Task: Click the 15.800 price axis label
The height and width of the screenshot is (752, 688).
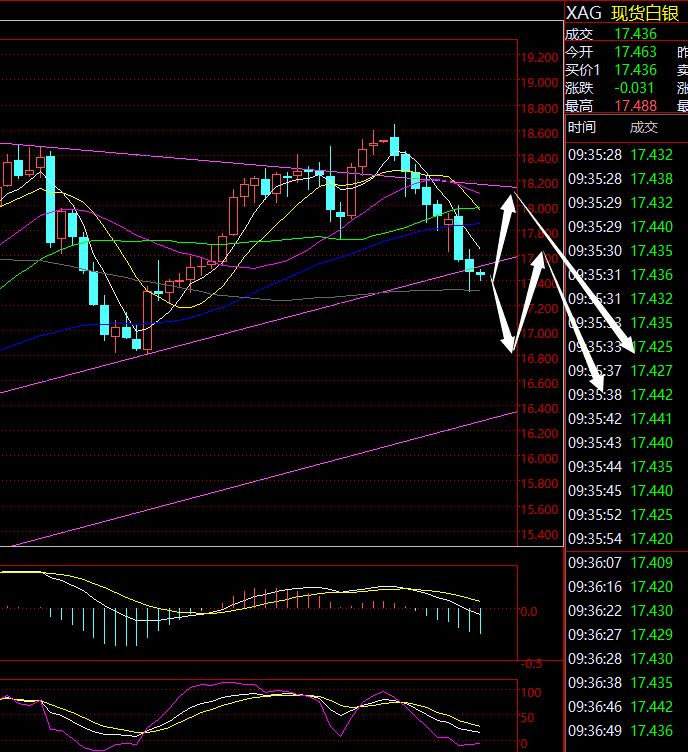Action: [539, 483]
